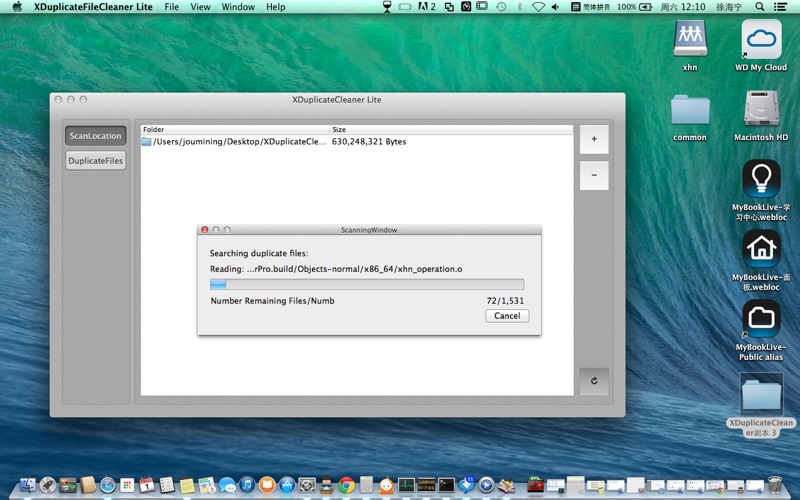The width and height of the screenshot is (800, 500).
Task: Click the Reading xhn_operation.o path text
Action: (x=336, y=269)
